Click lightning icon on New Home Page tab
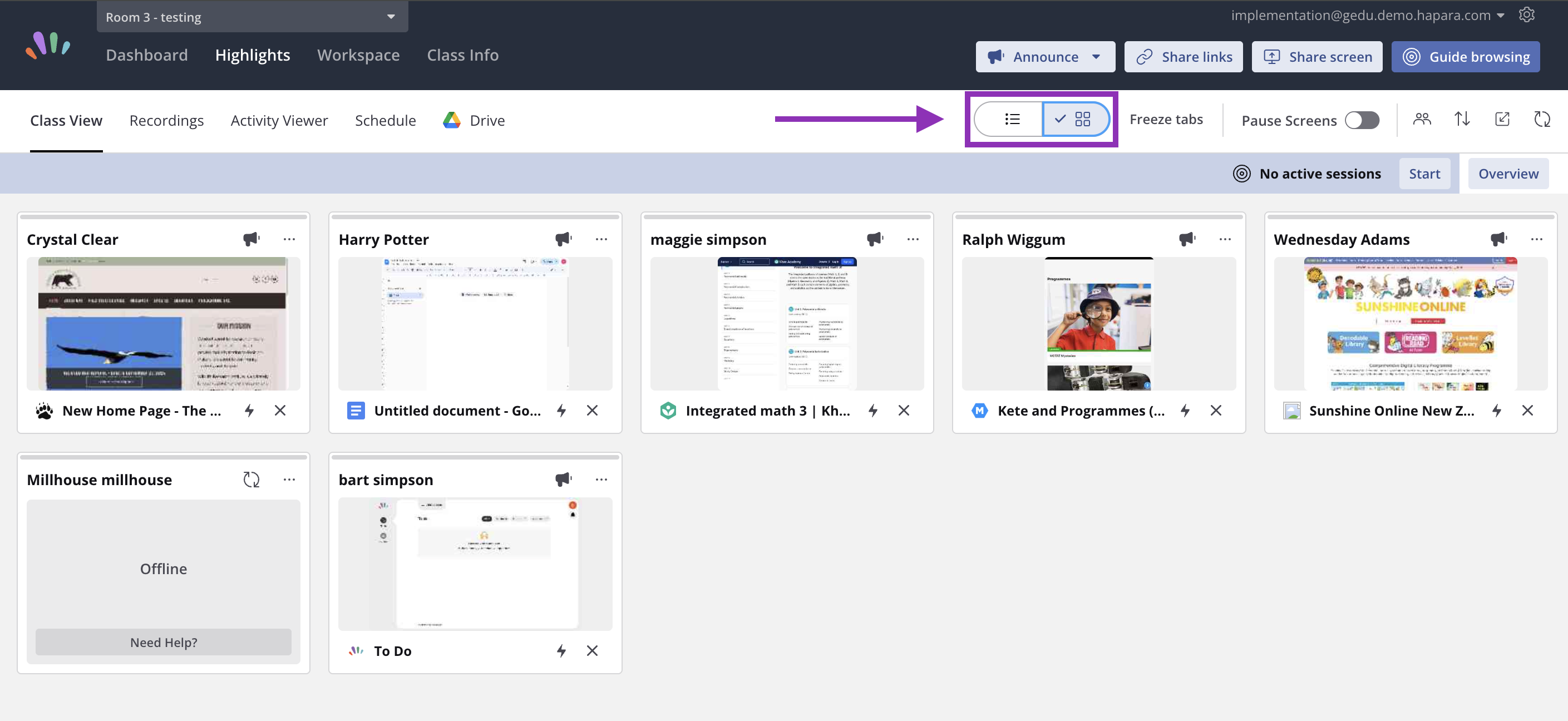The image size is (1568, 721). [x=250, y=411]
